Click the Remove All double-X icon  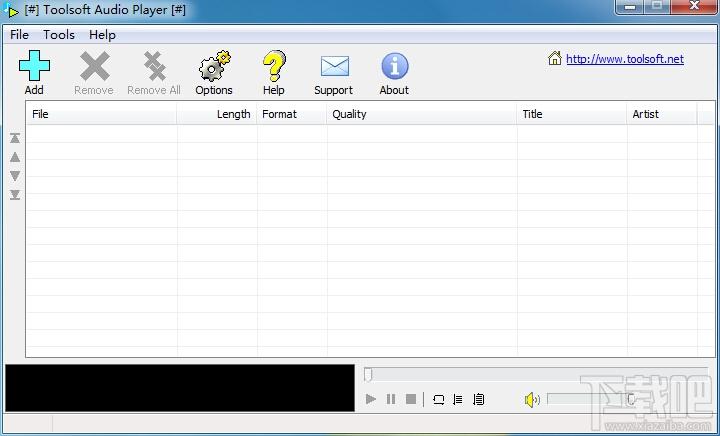point(154,66)
